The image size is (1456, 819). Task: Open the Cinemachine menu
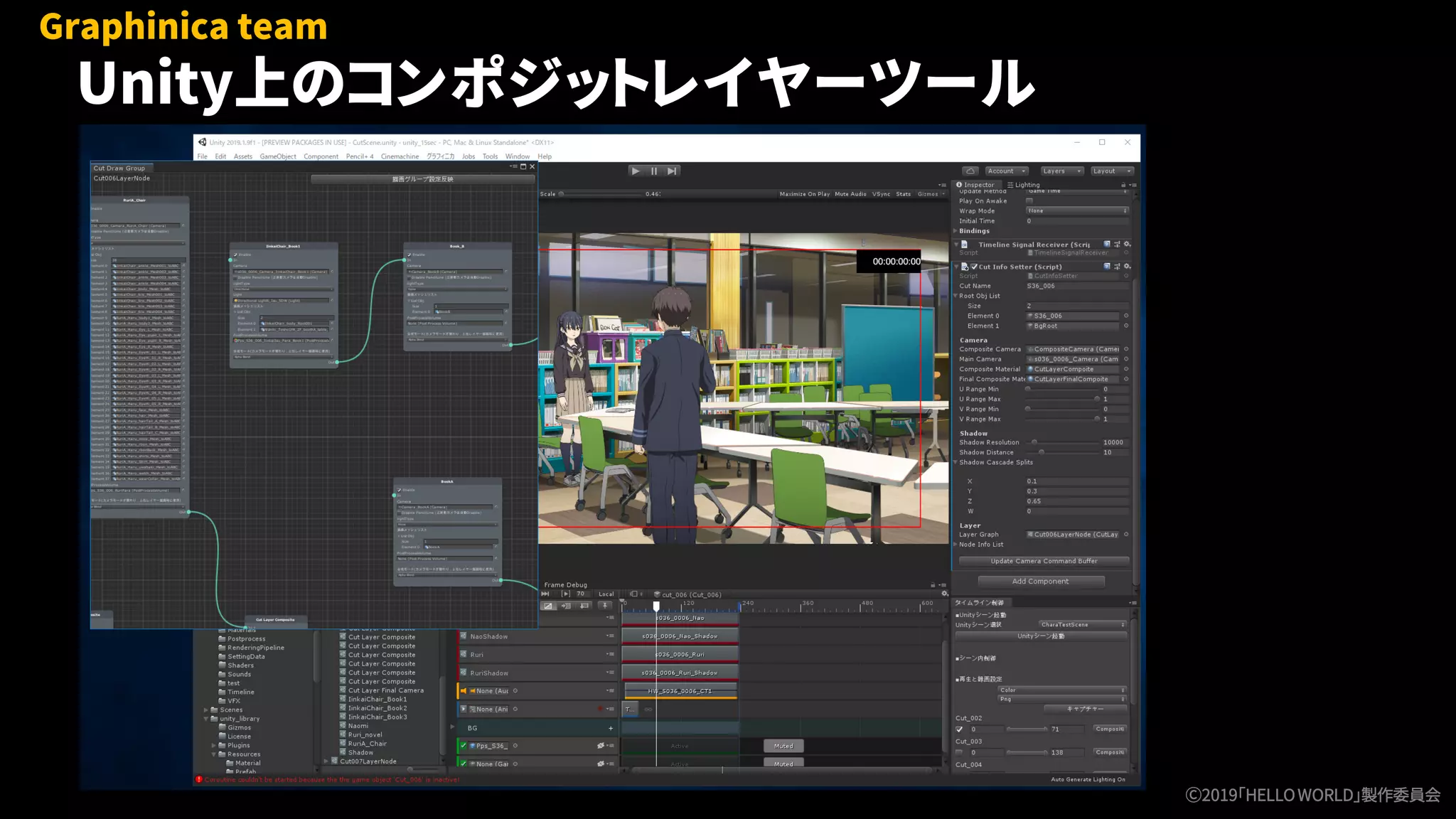[x=400, y=156]
